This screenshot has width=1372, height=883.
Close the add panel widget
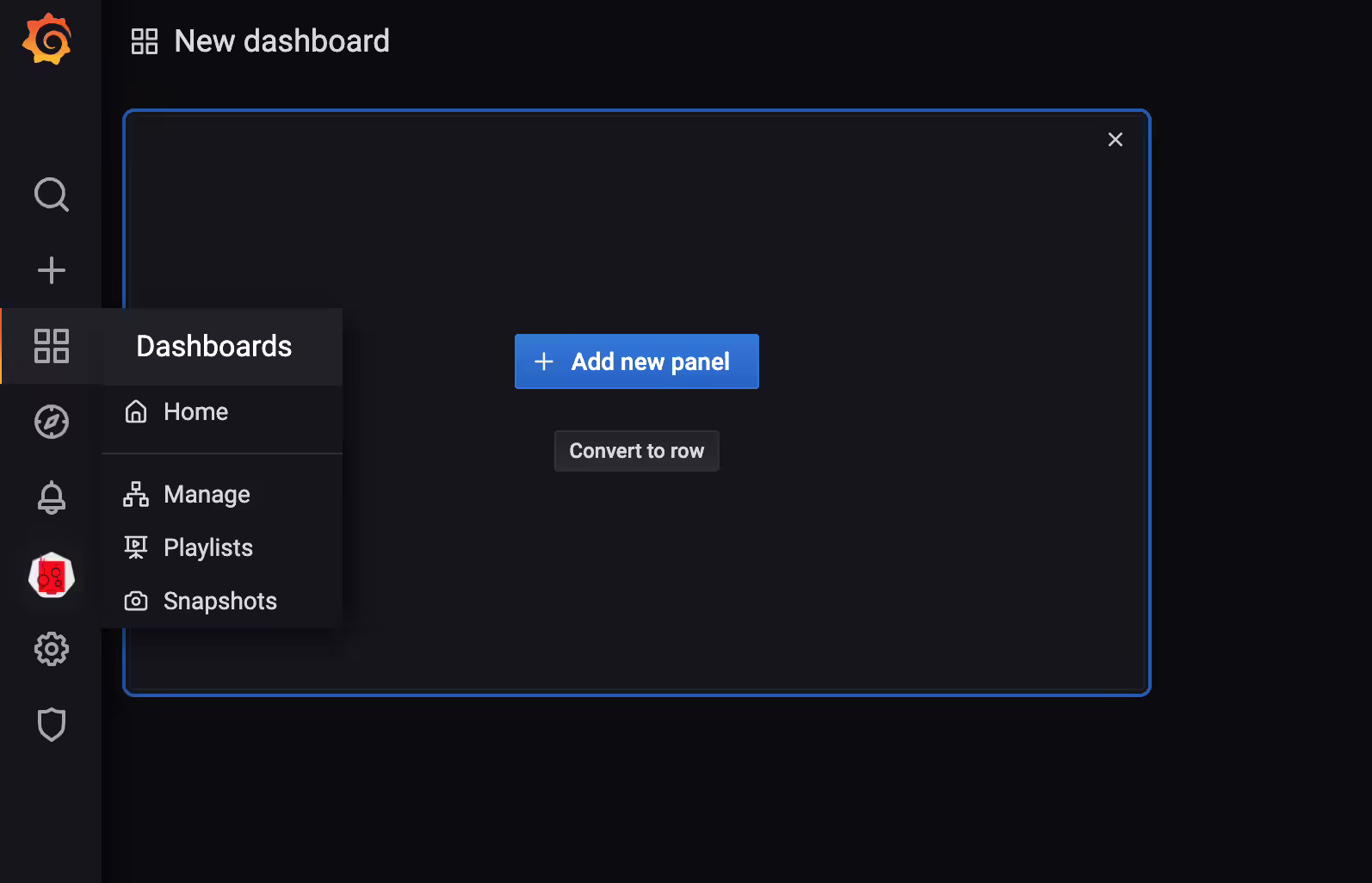coord(1116,139)
